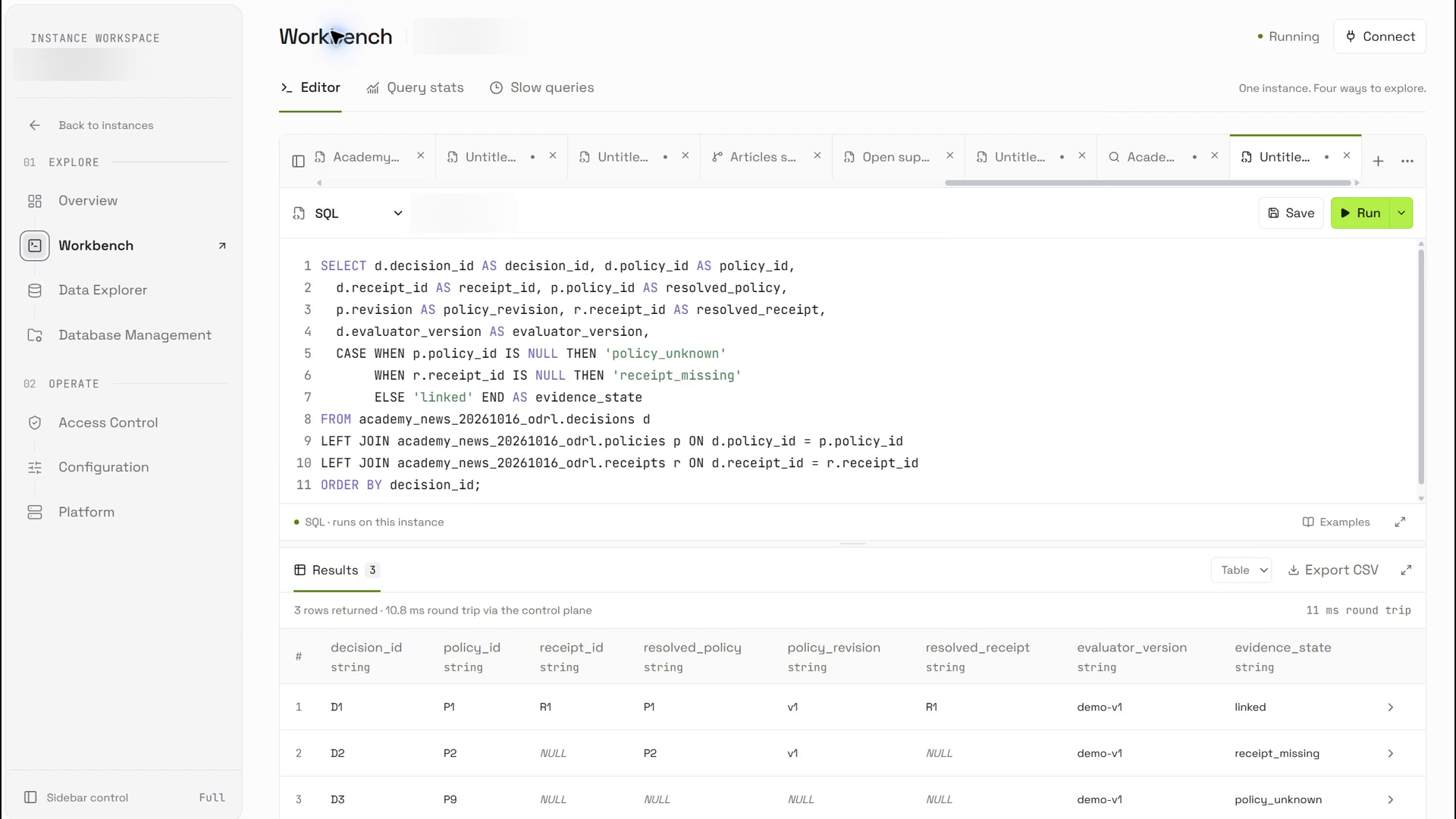This screenshot has width=1456, height=819.
Task: Toggle the Sidebar control setting
Action: point(124,797)
